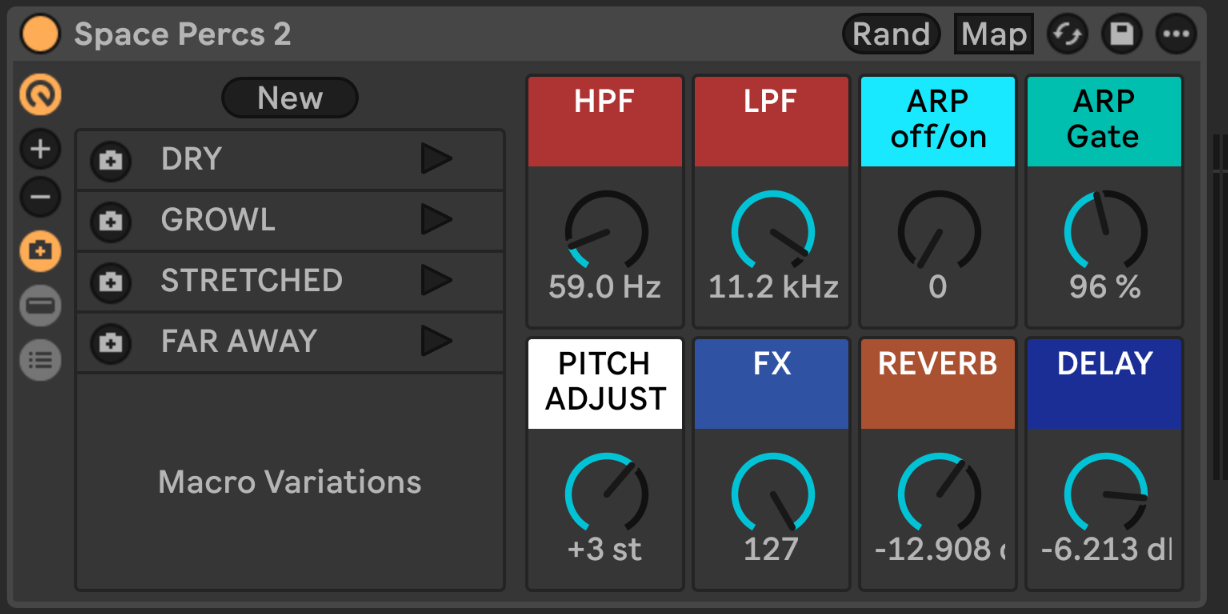Click the plus icon to add macro
The width and height of the screenshot is (1228, 614).
pyautogui.click(x=41, y=150)
